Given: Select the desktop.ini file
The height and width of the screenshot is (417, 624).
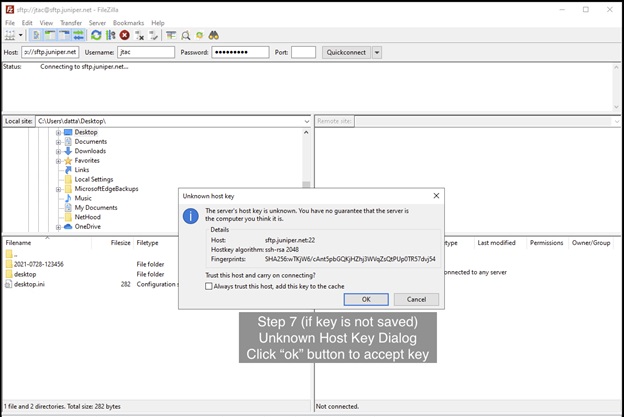Looking at the screenshot, I should (x=29, y=284).
